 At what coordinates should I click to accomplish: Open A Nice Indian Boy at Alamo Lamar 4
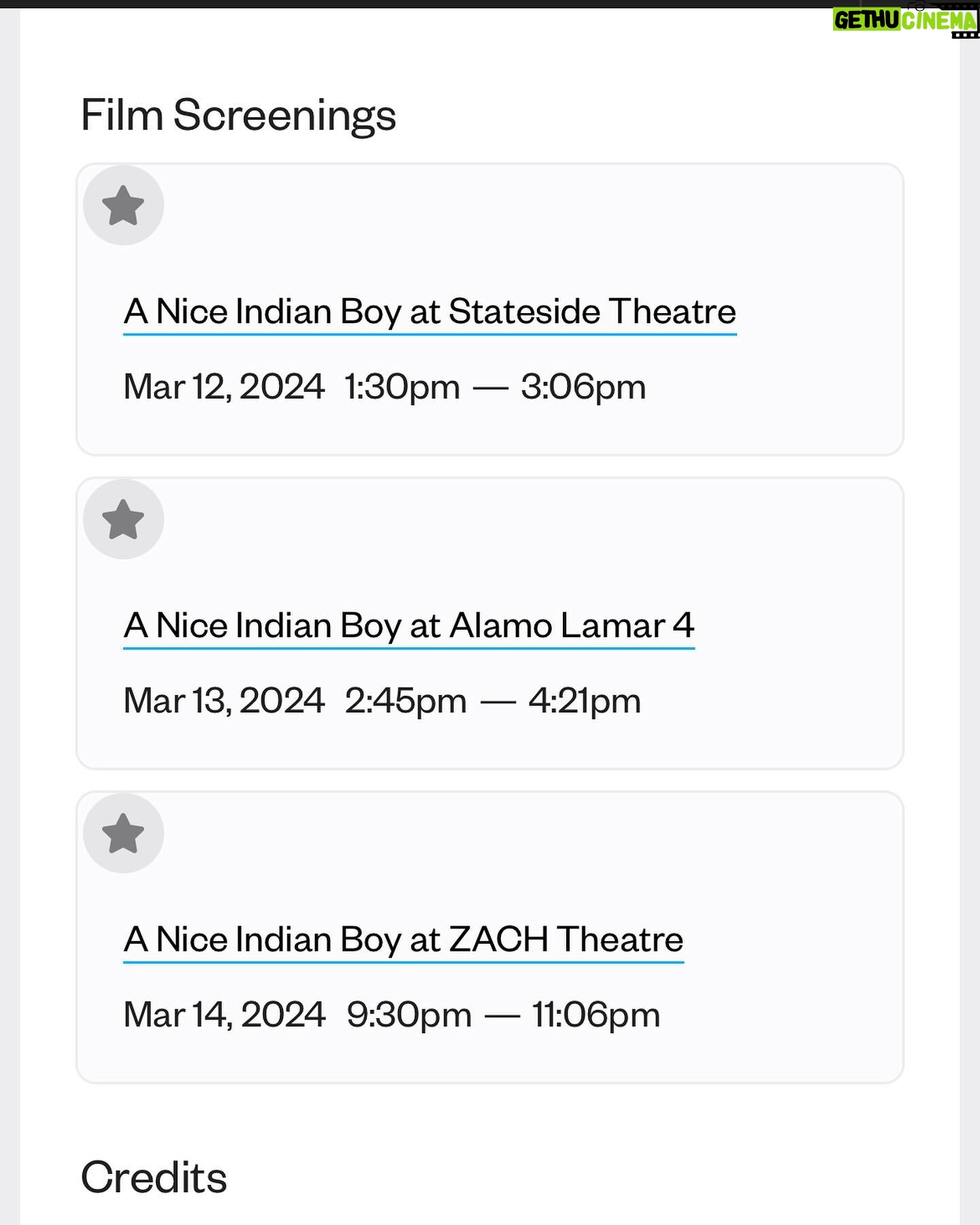click(408, 625)
